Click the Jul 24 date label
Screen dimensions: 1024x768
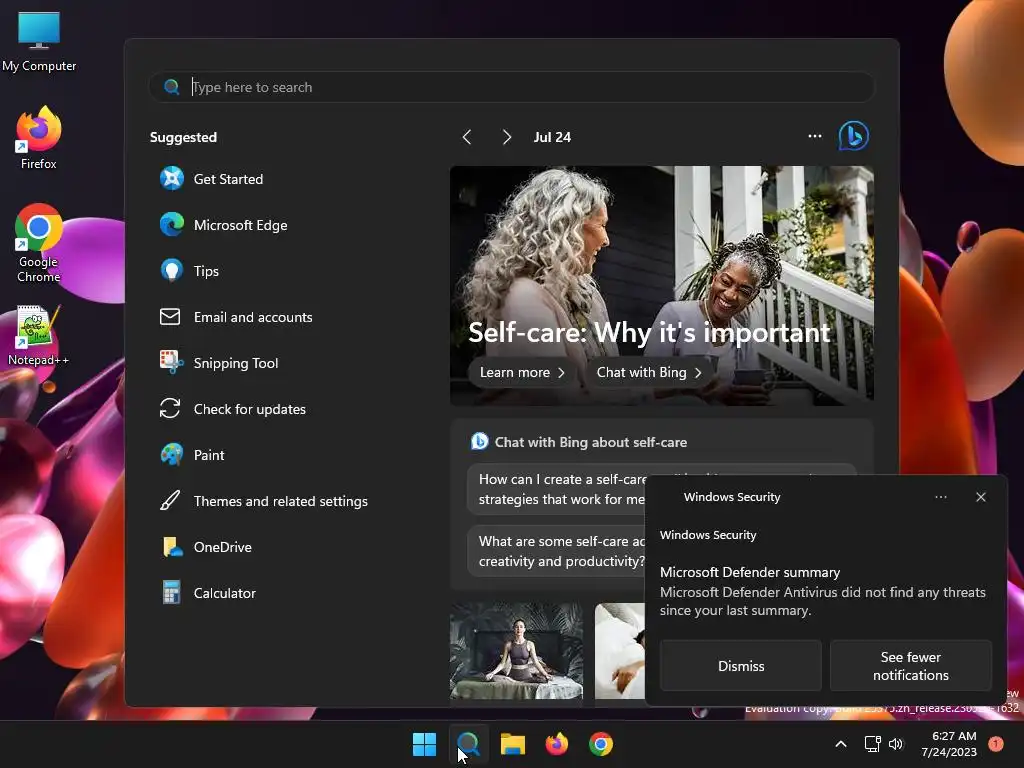pos(552,137)
